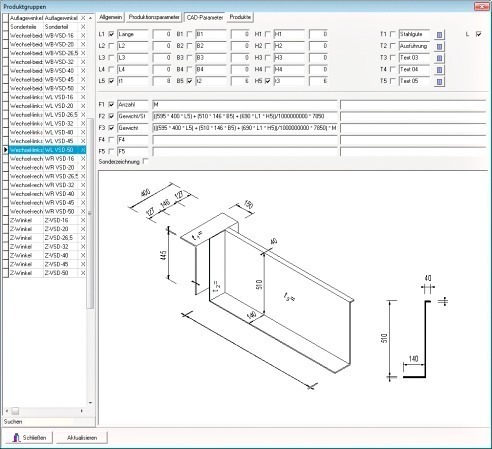Delete the Sonderteil row via its X icon
Screen dimensions: 492x449
coord(83,27)
